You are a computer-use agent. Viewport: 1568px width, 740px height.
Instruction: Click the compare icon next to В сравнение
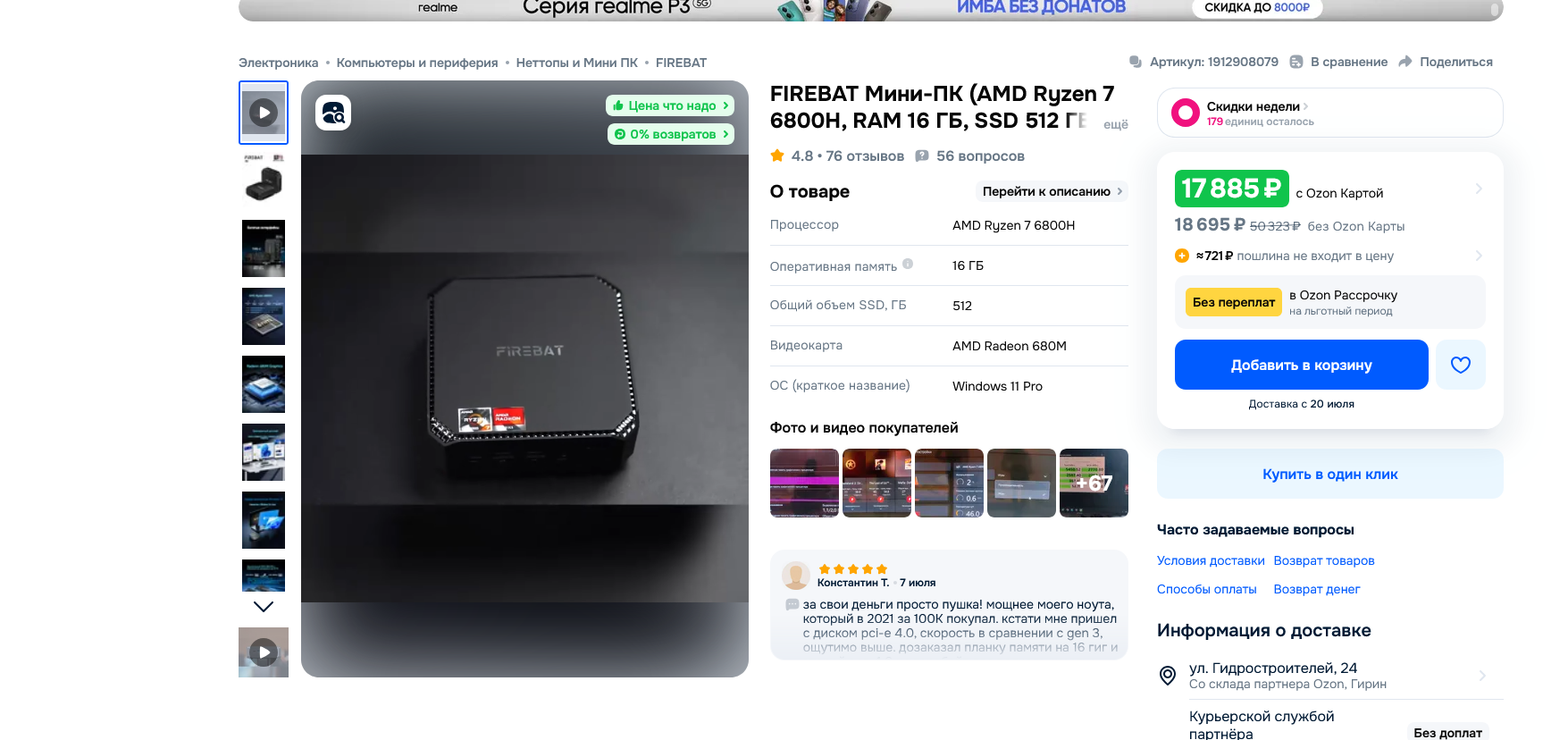coord(1296,62)
